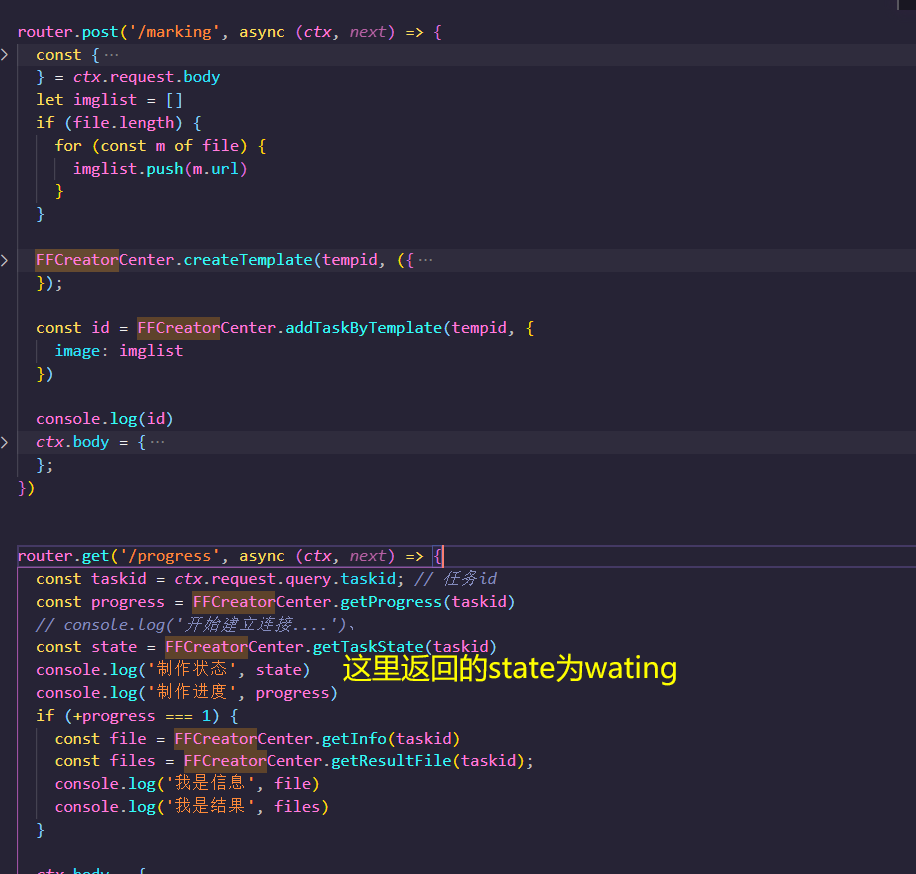Expand the folded createTemplate code region

[x=5, y=260]
